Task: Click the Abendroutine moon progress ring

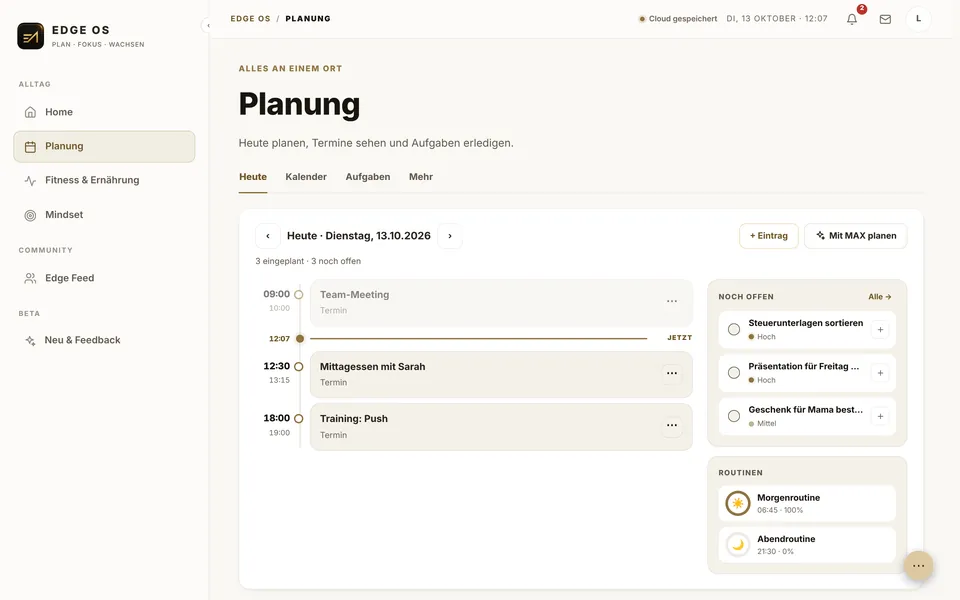Action: [x=738, y=544]
